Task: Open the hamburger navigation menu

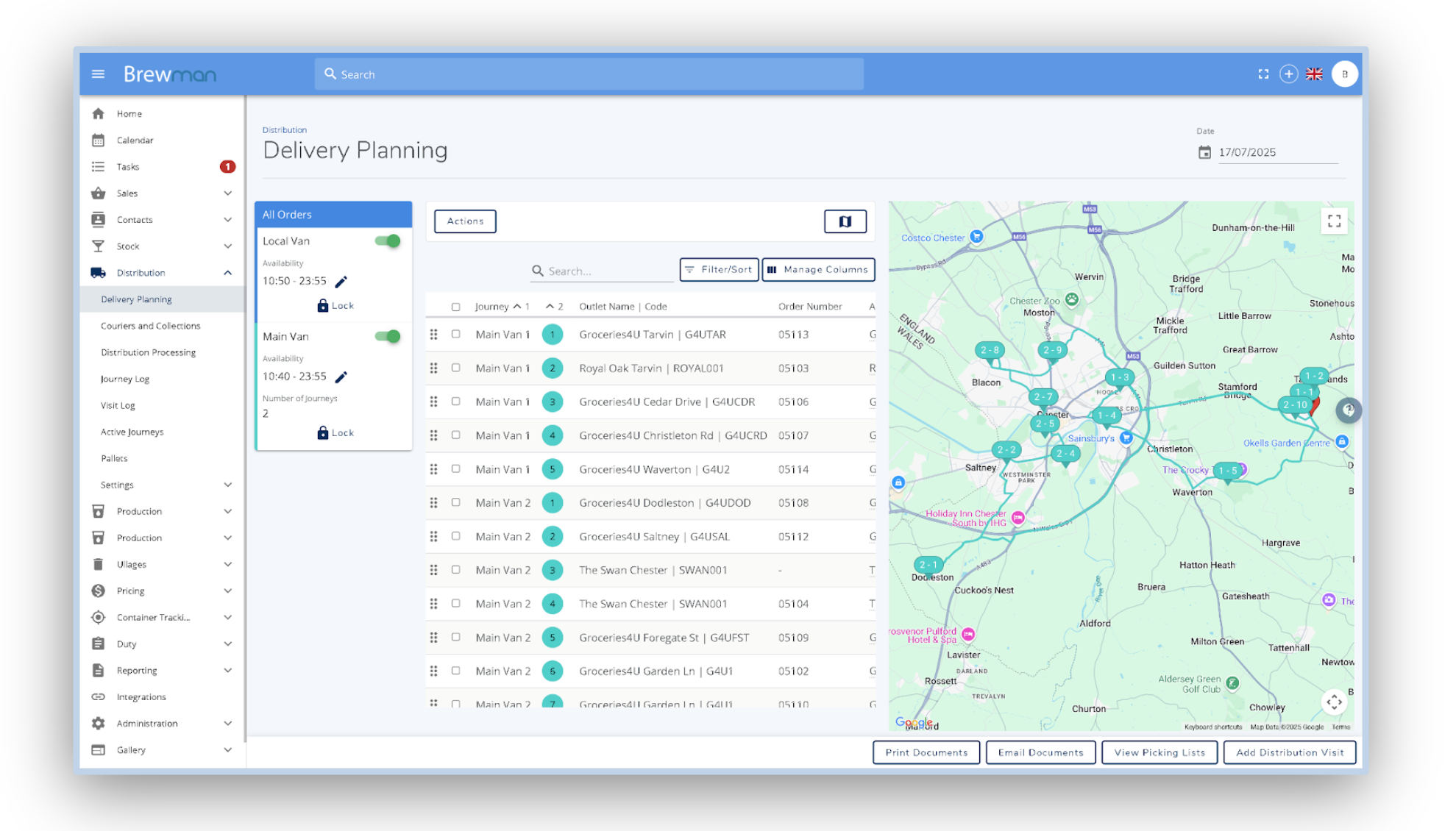Action: (x=98, y=74)
